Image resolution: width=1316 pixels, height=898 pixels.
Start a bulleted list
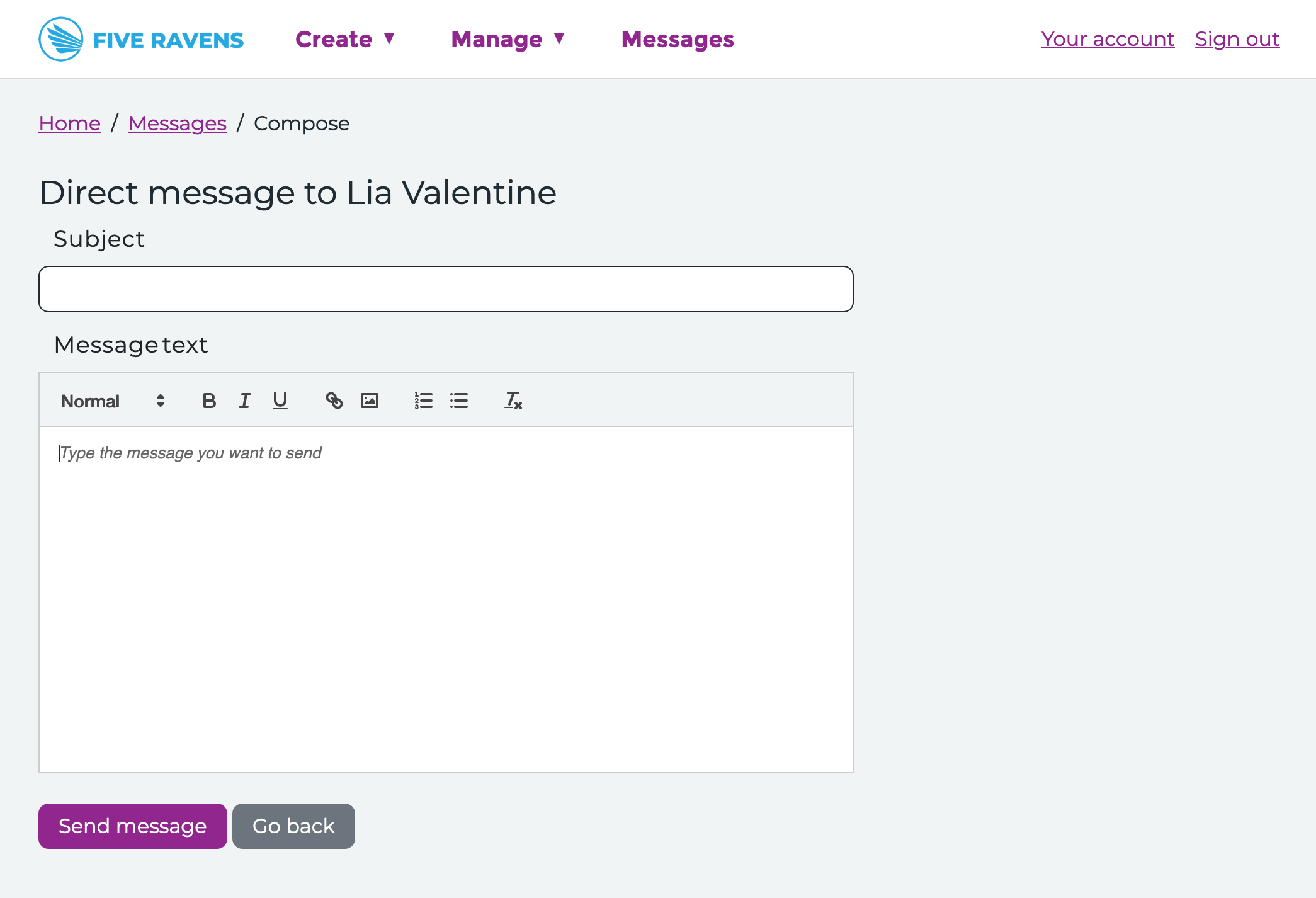point(458,401)
